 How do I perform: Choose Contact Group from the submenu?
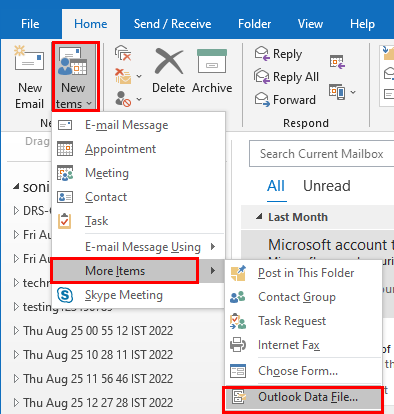click(x=303, y=297)
